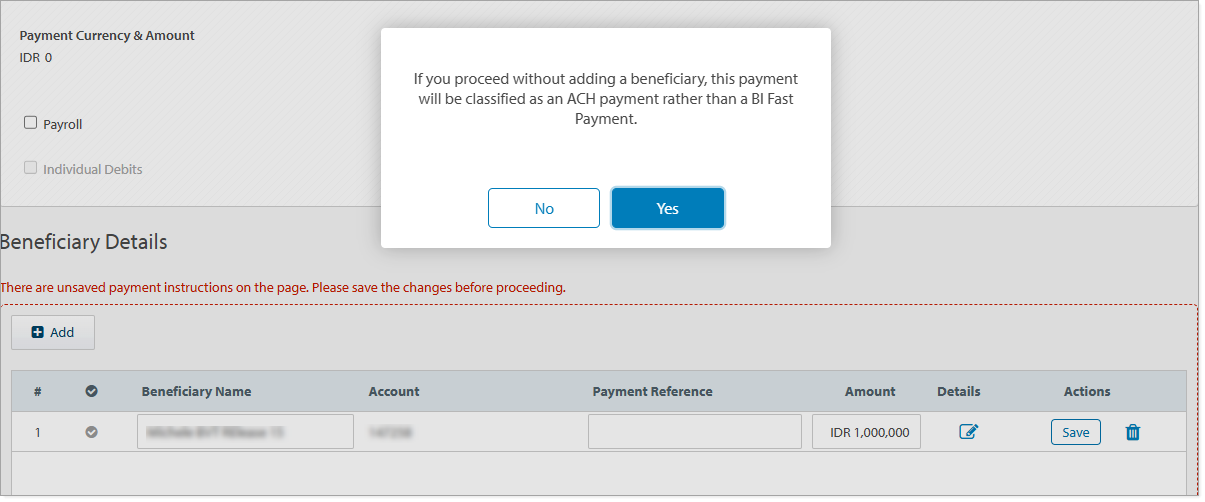
Task: Click the select-all check icon in table header
Action: click(91, 391)
